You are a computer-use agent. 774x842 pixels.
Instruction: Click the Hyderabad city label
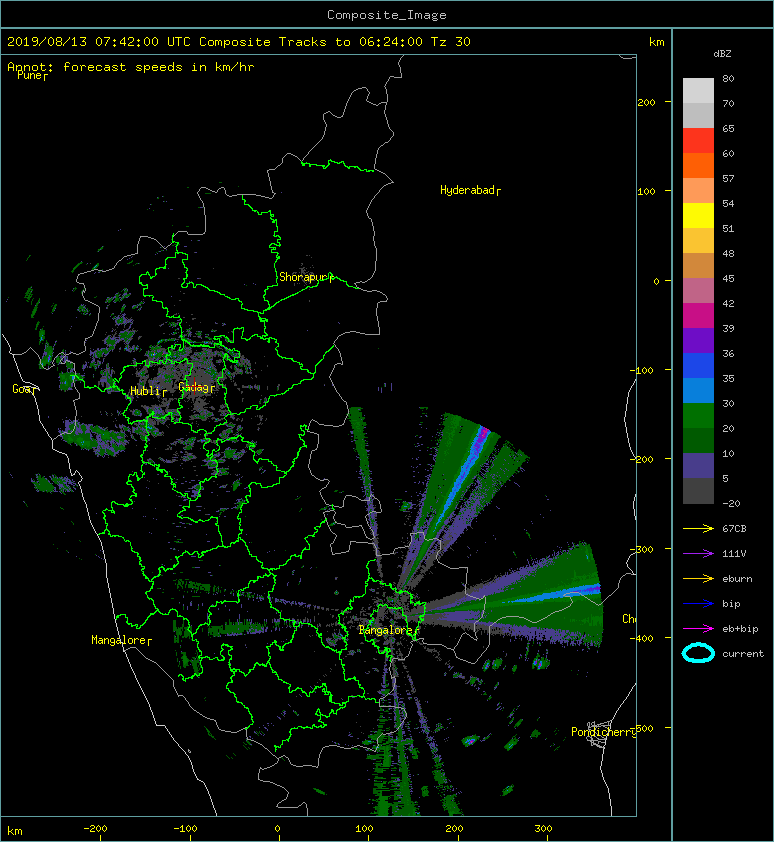[x=467, y=190]
